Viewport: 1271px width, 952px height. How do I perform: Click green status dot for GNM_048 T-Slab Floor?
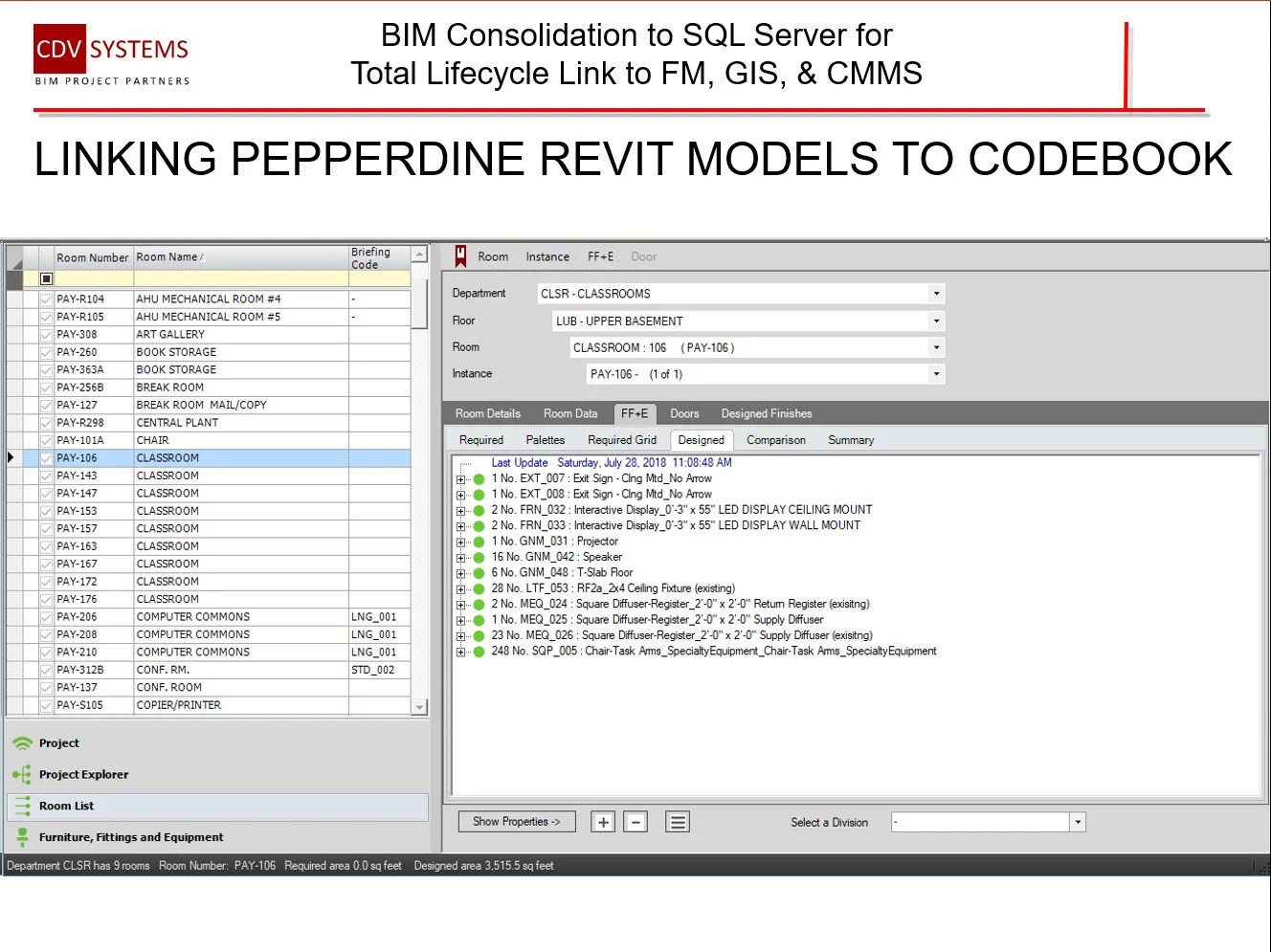pyautogui.click(x=479, y=573)
